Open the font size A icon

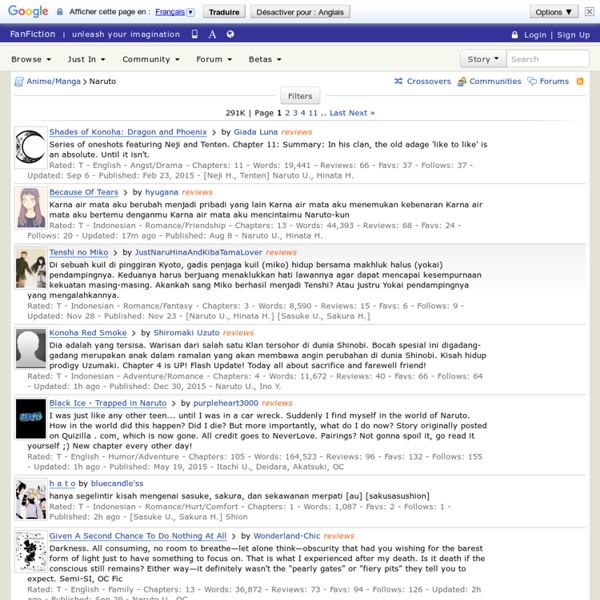point(212,34)
